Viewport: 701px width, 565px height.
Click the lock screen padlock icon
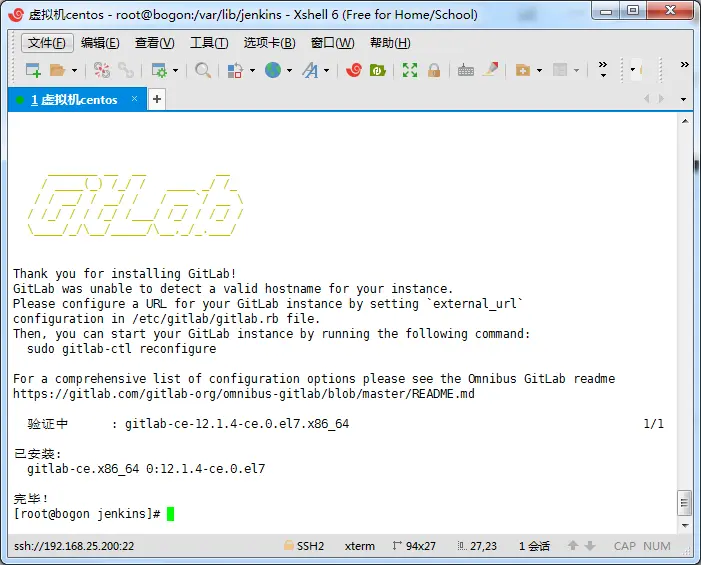pyautogui.click(x=434, y=70)
